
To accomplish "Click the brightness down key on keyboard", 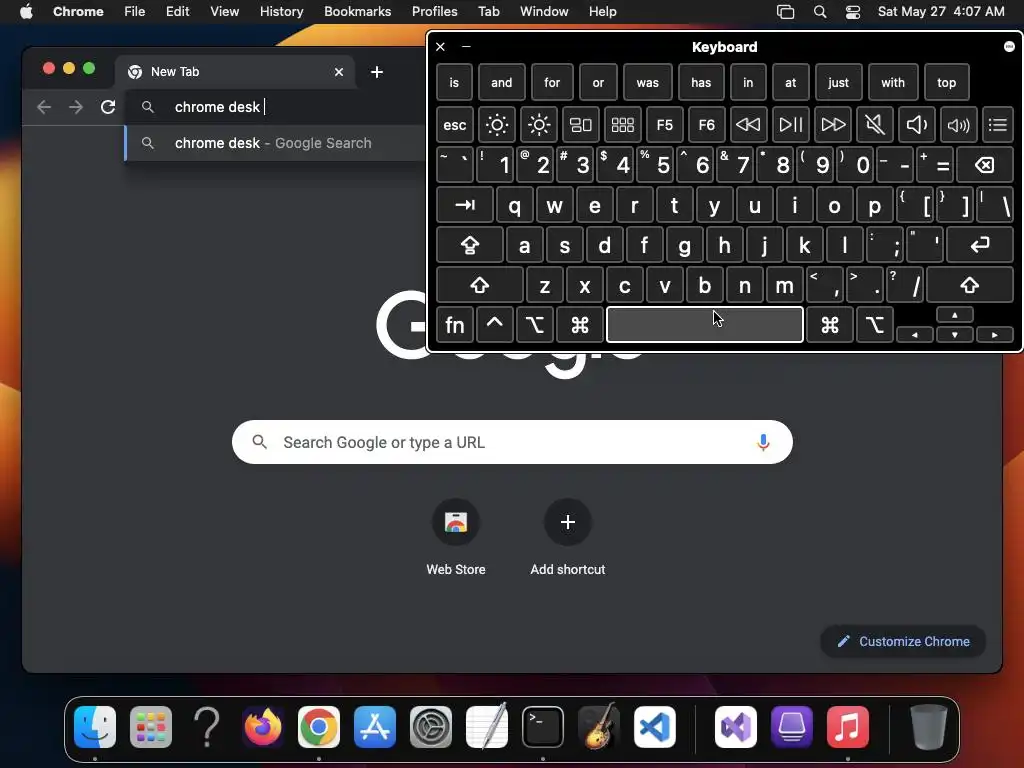I will 496,124.
